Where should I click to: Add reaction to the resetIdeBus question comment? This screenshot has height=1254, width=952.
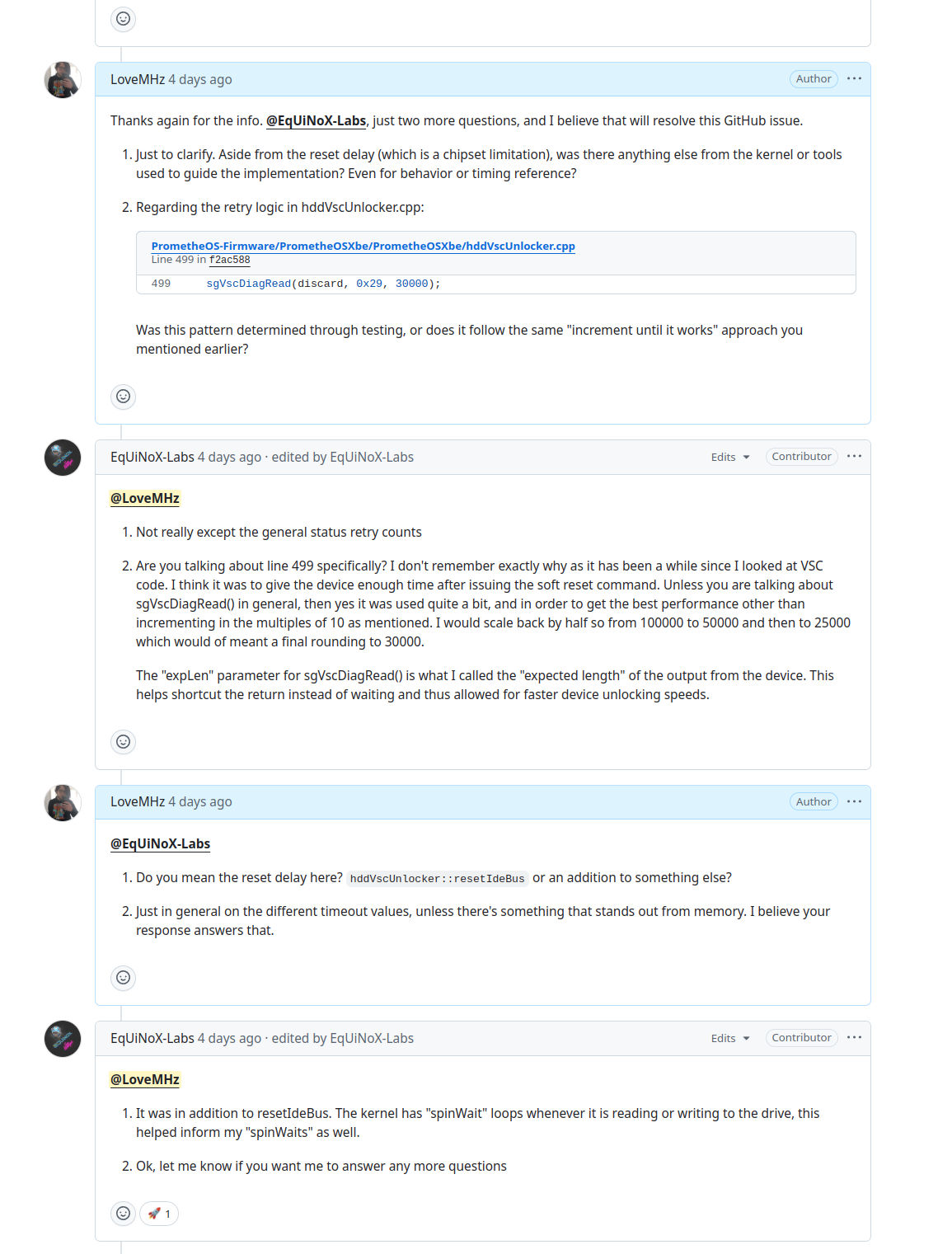coord(123,978)
